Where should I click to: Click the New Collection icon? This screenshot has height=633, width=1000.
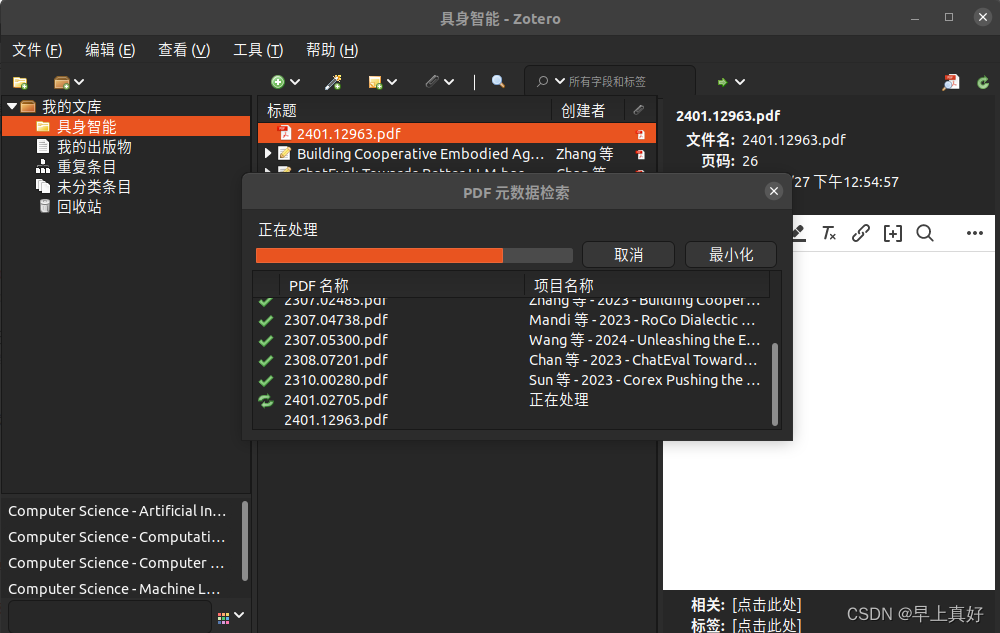[x=20, y=82]
